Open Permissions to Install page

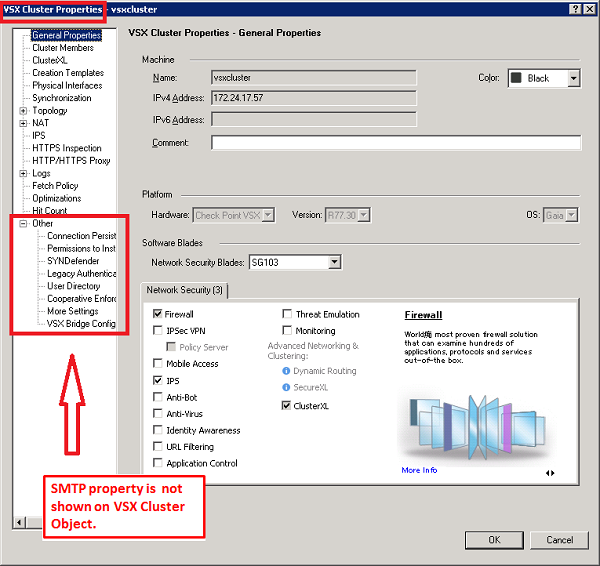click(x=81, y=248)
